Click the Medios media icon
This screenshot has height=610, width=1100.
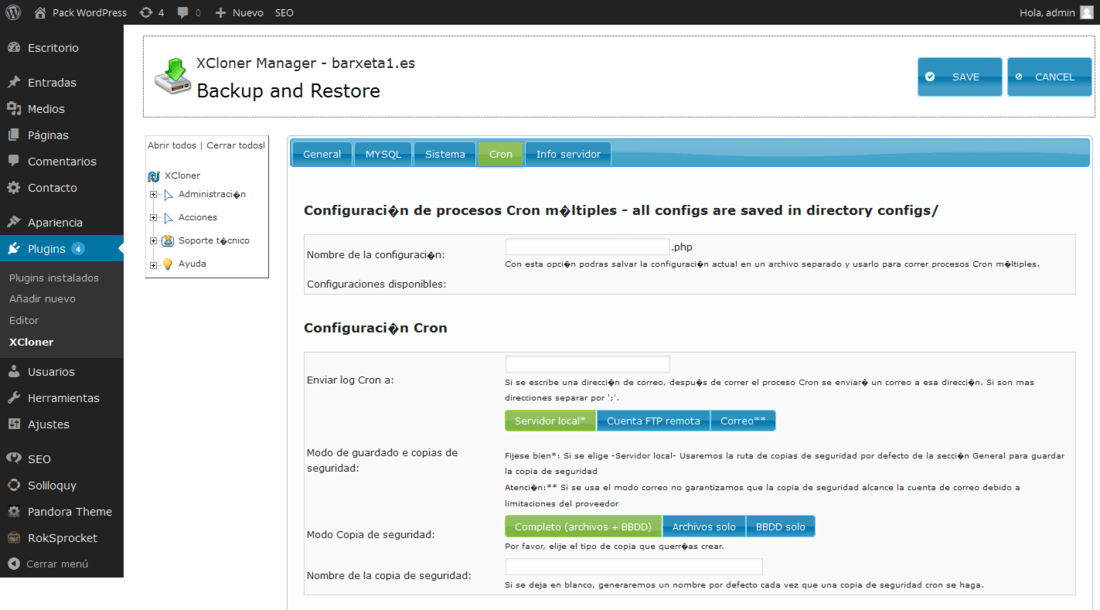tap(14, 109)
